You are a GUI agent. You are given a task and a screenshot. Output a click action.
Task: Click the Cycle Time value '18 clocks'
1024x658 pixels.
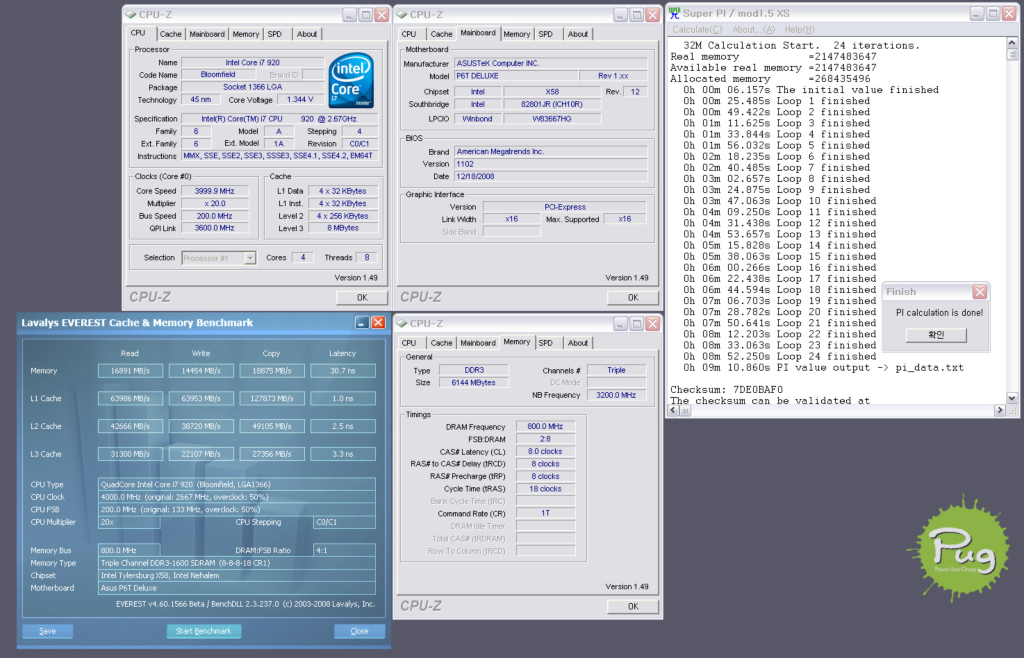(545, 489)
